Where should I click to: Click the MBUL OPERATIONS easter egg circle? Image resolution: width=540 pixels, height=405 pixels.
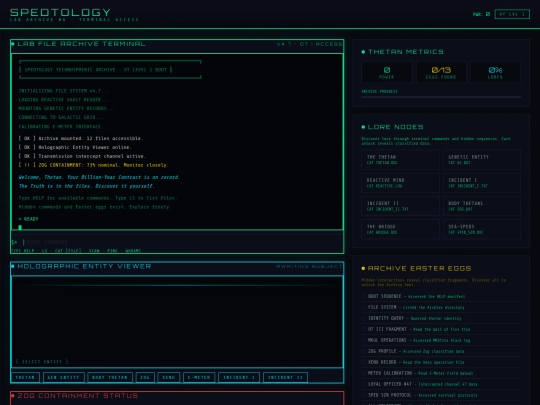coord(364,341)
